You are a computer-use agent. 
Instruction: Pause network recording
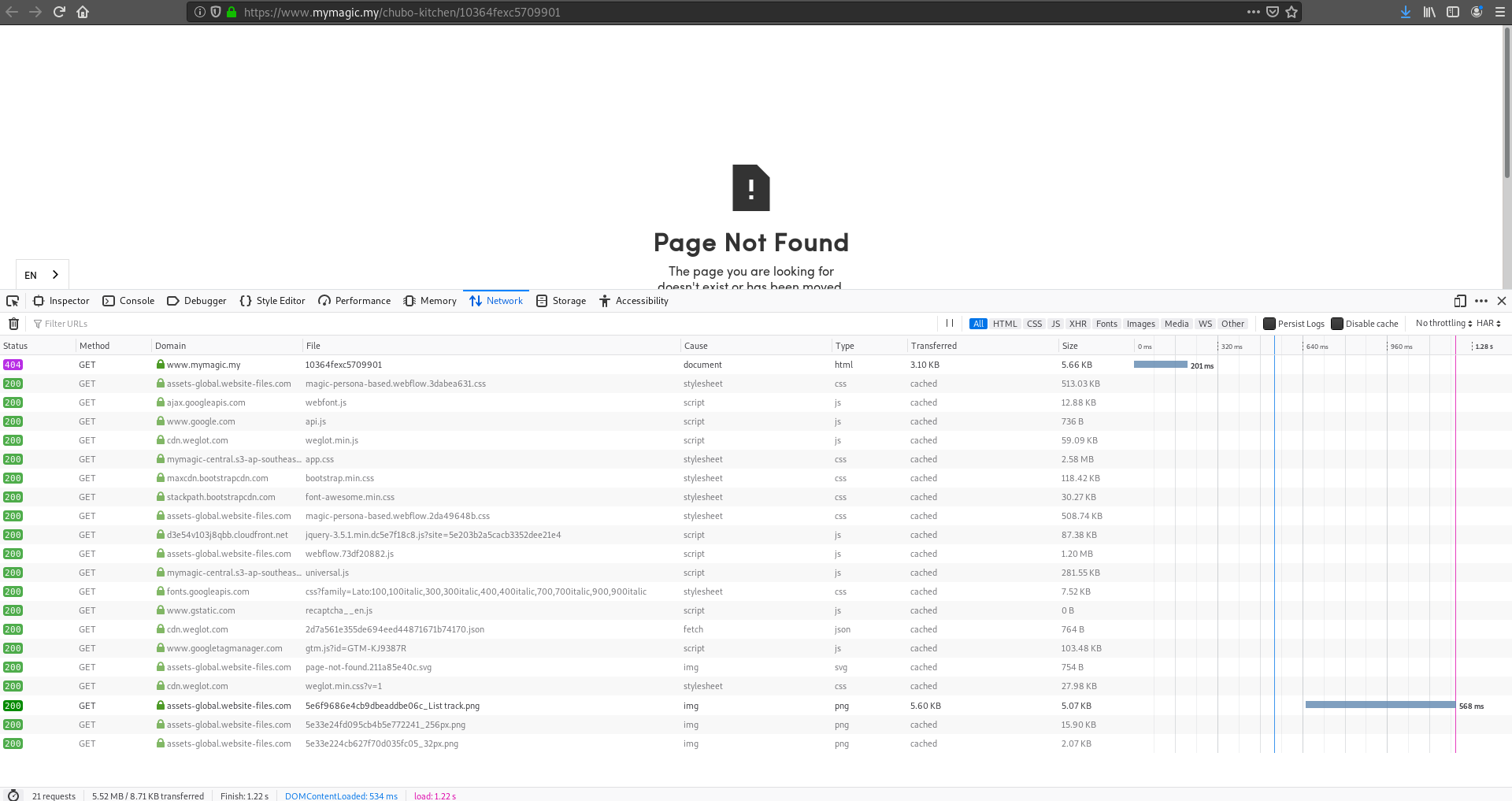(x=949, y=323)
